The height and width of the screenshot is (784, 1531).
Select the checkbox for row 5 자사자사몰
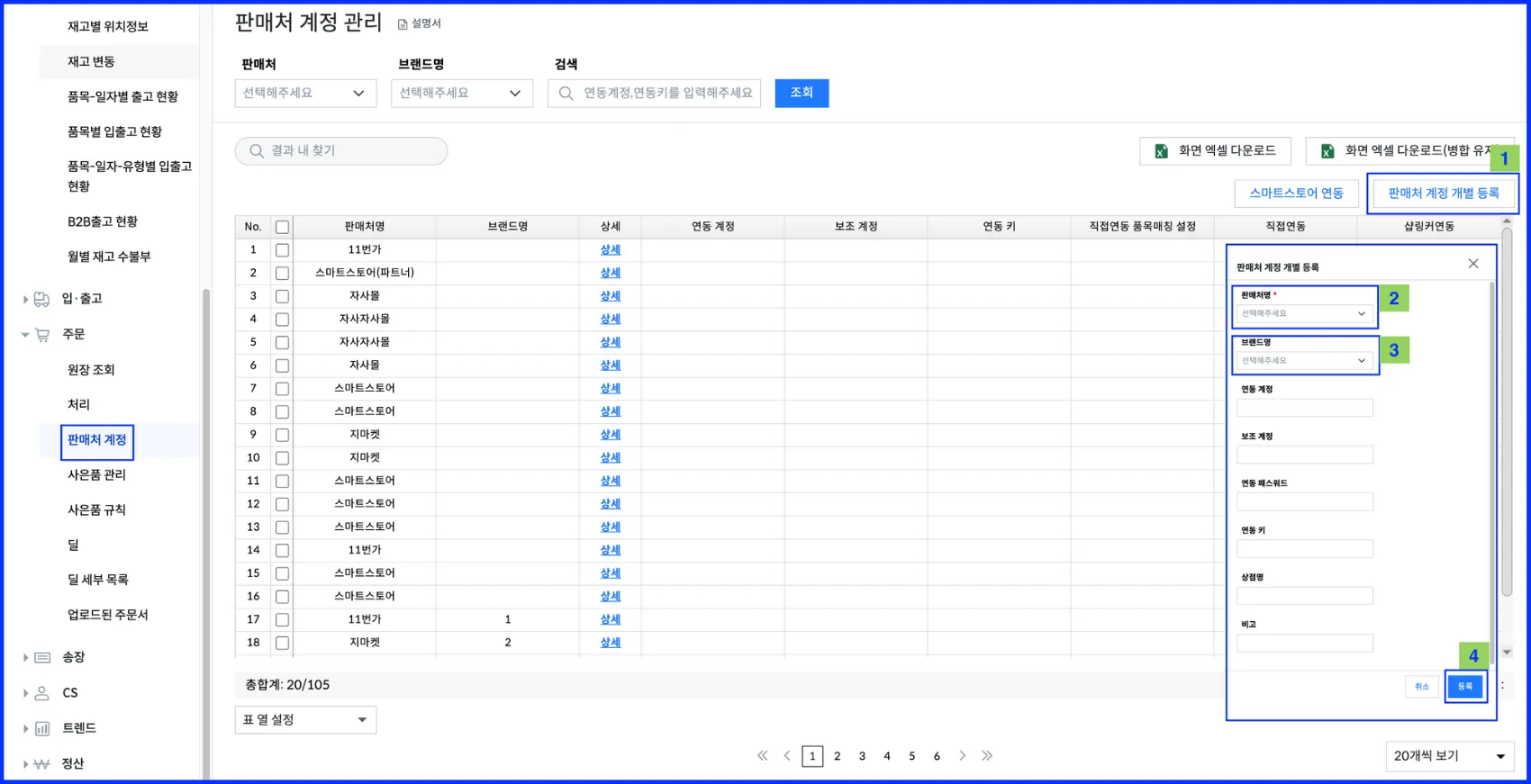(x=282, y=342)
